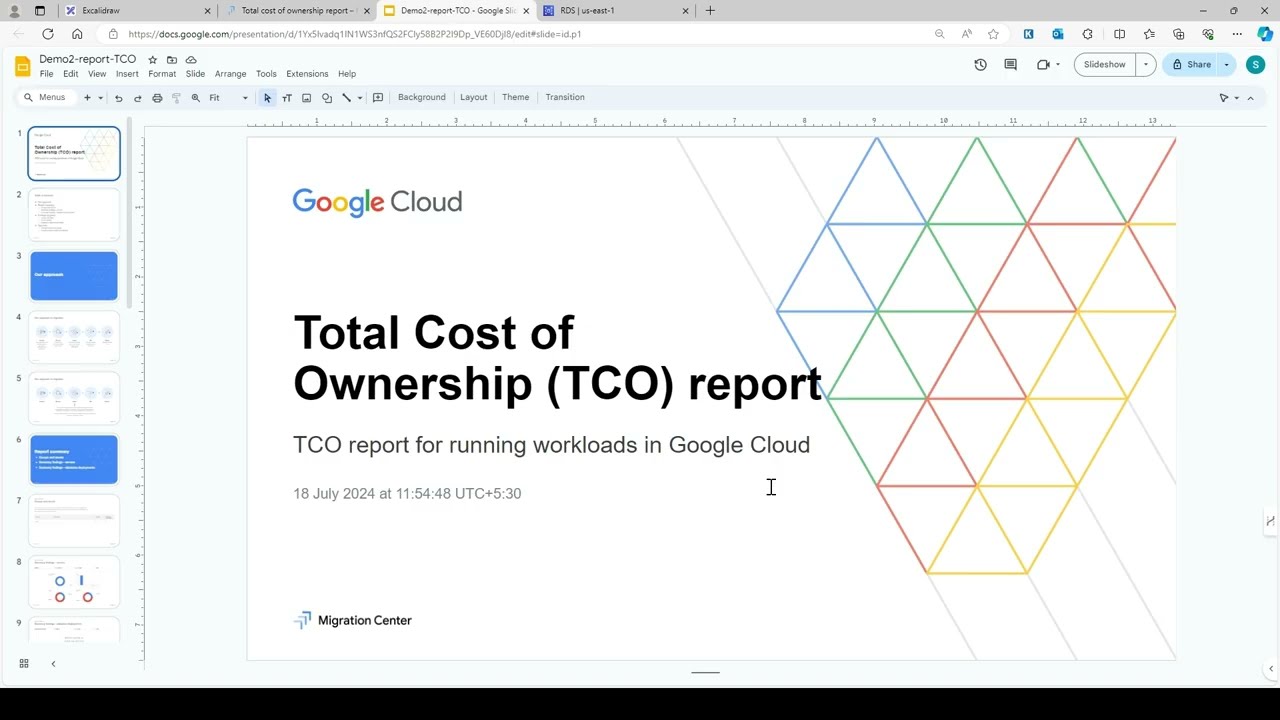Star the Demo2-report-TCO document

click(152, 60)
